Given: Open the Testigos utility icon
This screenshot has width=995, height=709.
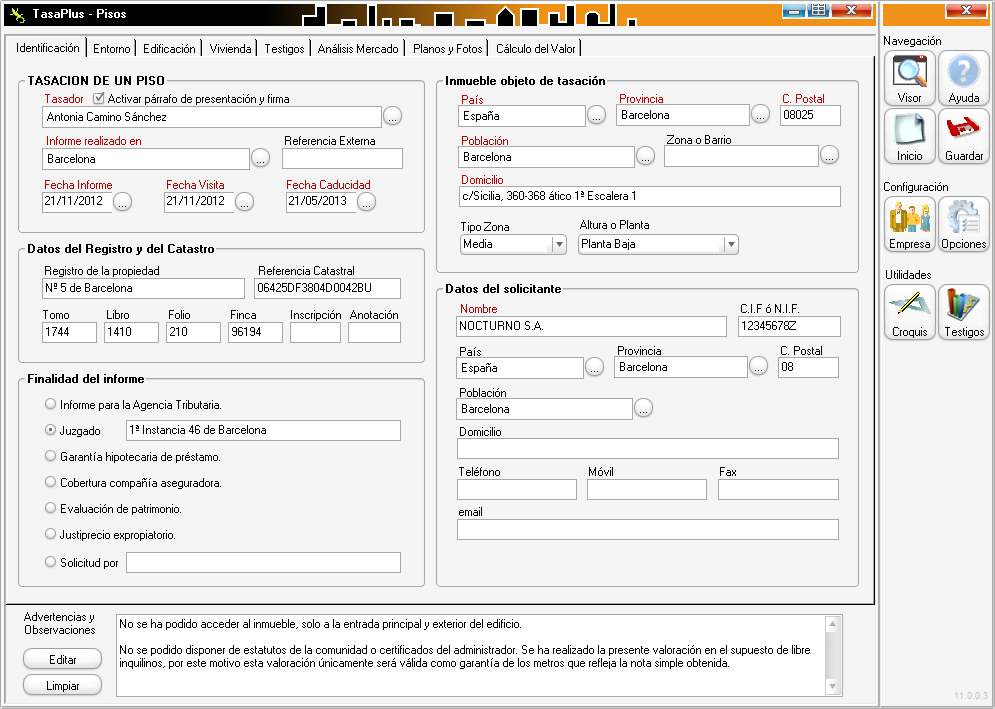Looking at the screenshot, I should click(x=963, y=312).
